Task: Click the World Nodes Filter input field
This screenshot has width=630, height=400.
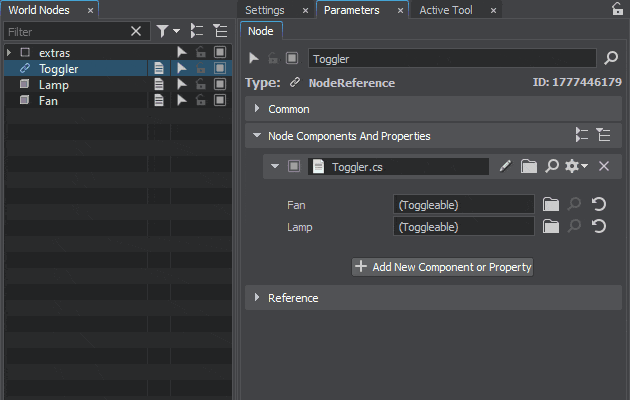Action: pos(65,32)
